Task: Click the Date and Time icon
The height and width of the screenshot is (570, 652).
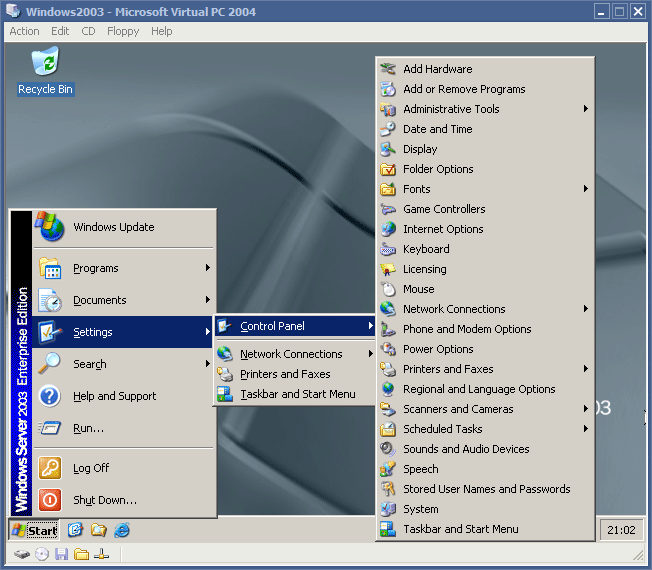Action: (388, 129)
